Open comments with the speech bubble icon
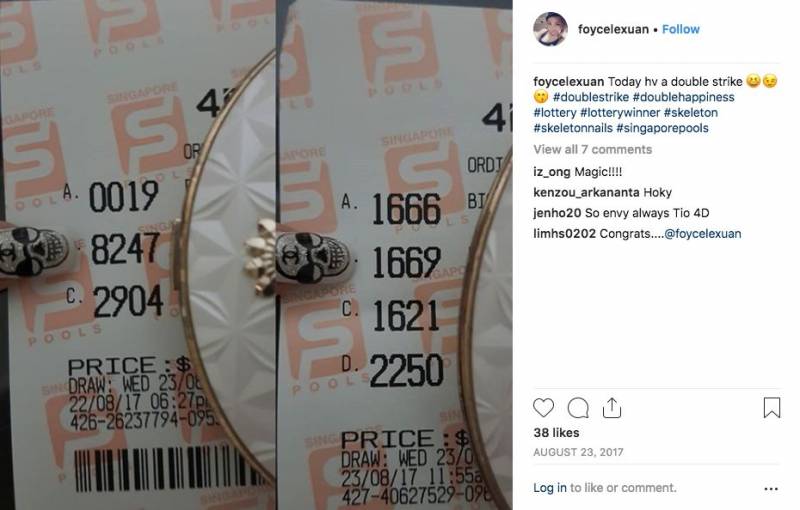 coord(578,408)
